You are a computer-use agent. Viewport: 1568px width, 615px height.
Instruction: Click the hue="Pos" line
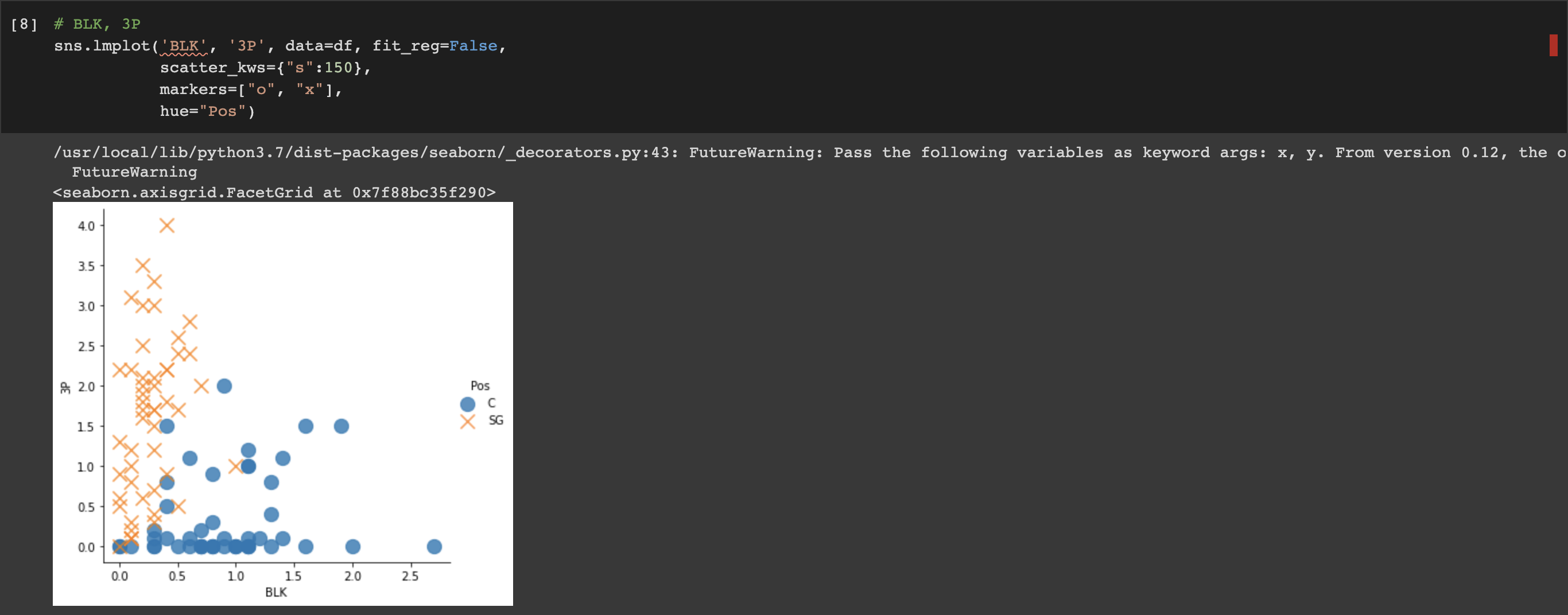coord(208,111)
